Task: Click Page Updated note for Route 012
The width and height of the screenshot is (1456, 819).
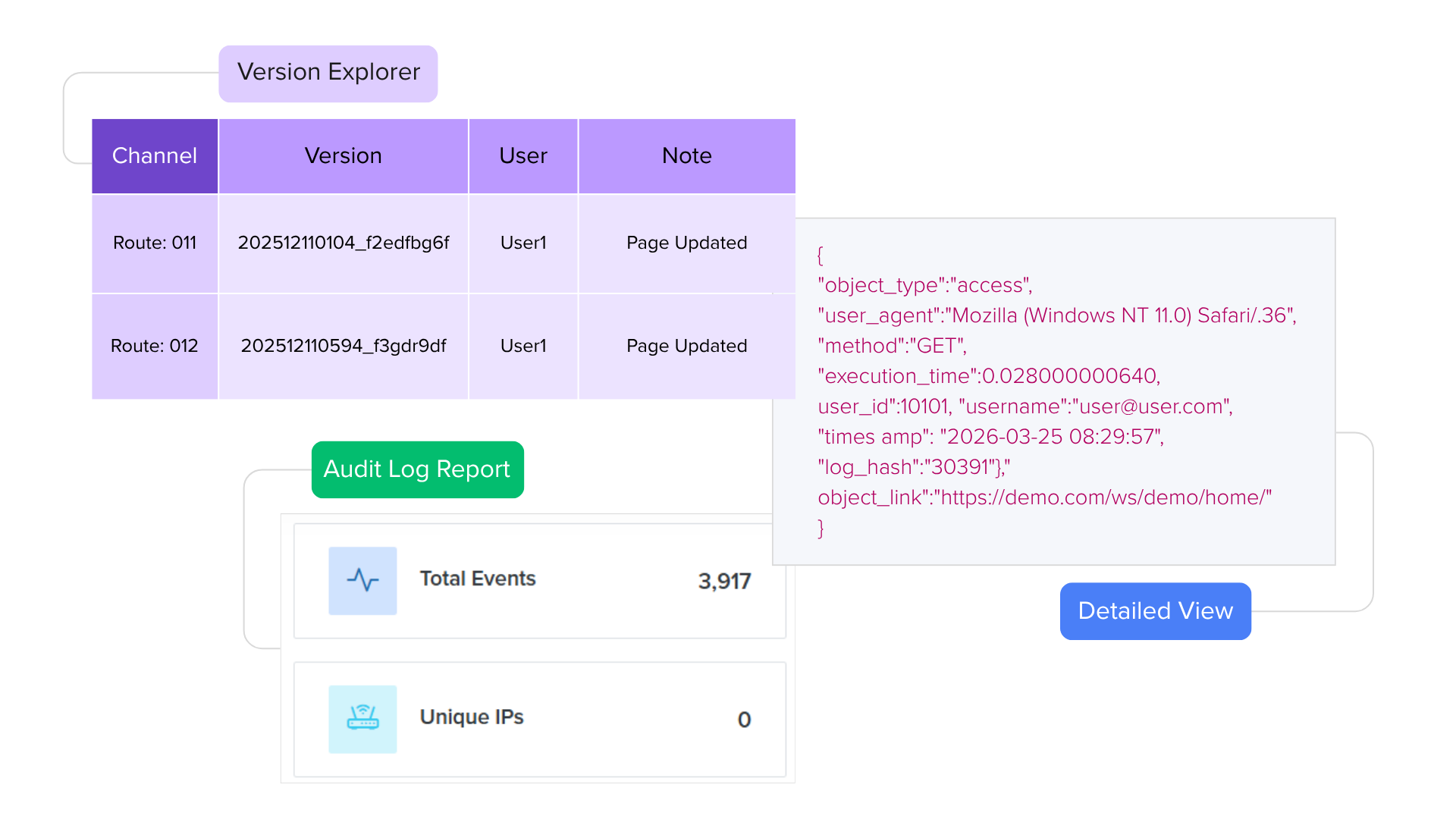Action: point(687,346)
